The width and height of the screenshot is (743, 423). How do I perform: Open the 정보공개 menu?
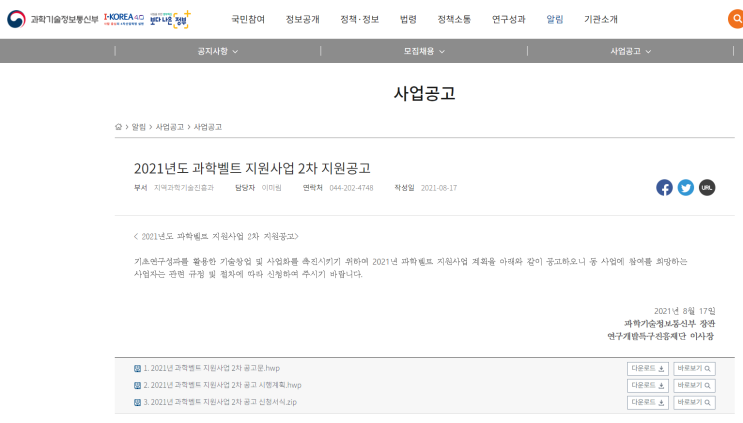click(x=302, y=19)
